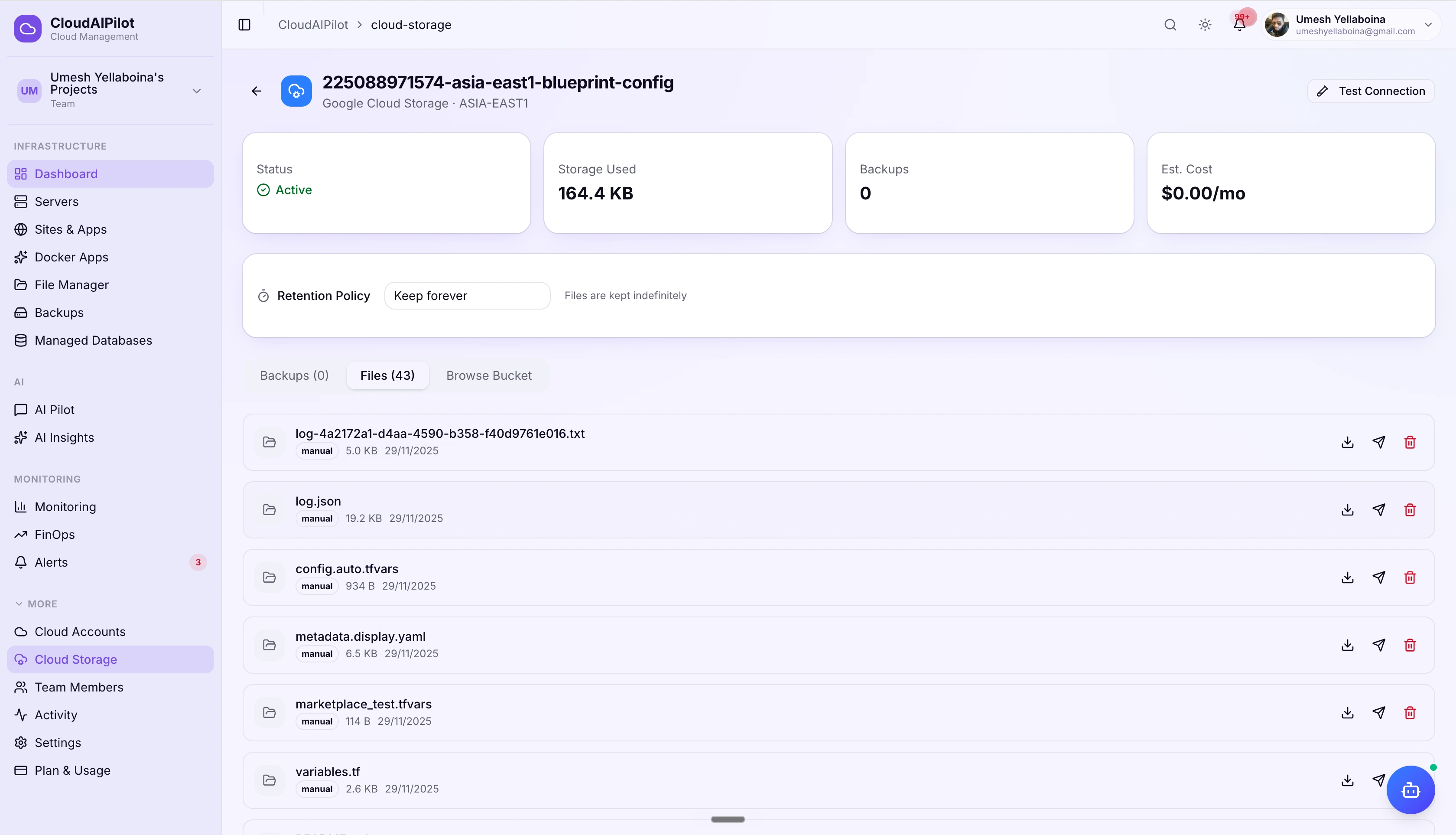Expand Umesh Yellaboina's Projects team switcher
Viewport: 1456px width, 835px height.
(110, 91)
